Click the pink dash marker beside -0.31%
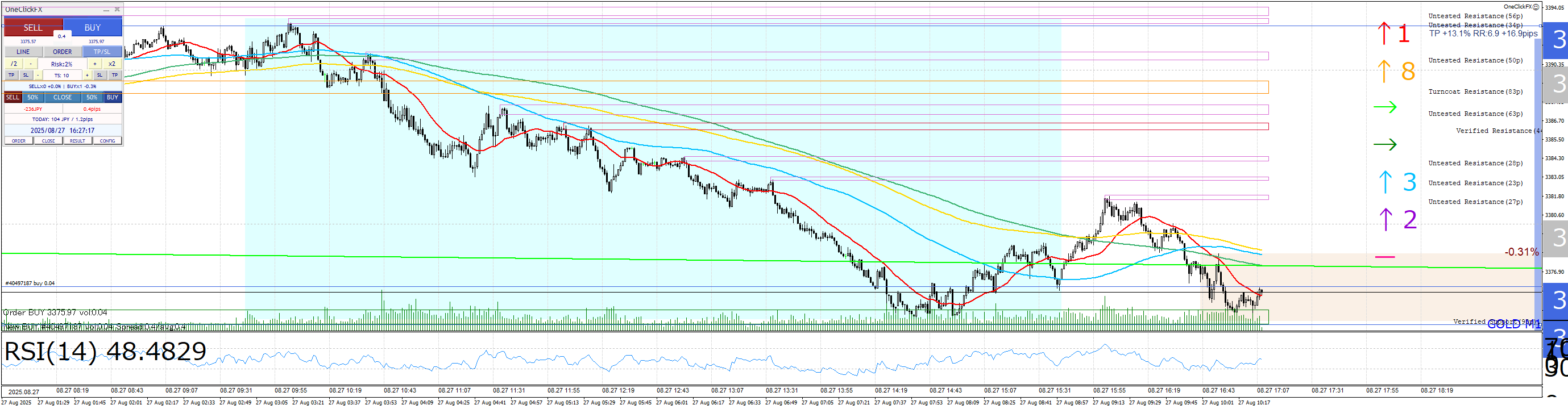1568x409 pixels. tap(1385, 257)
